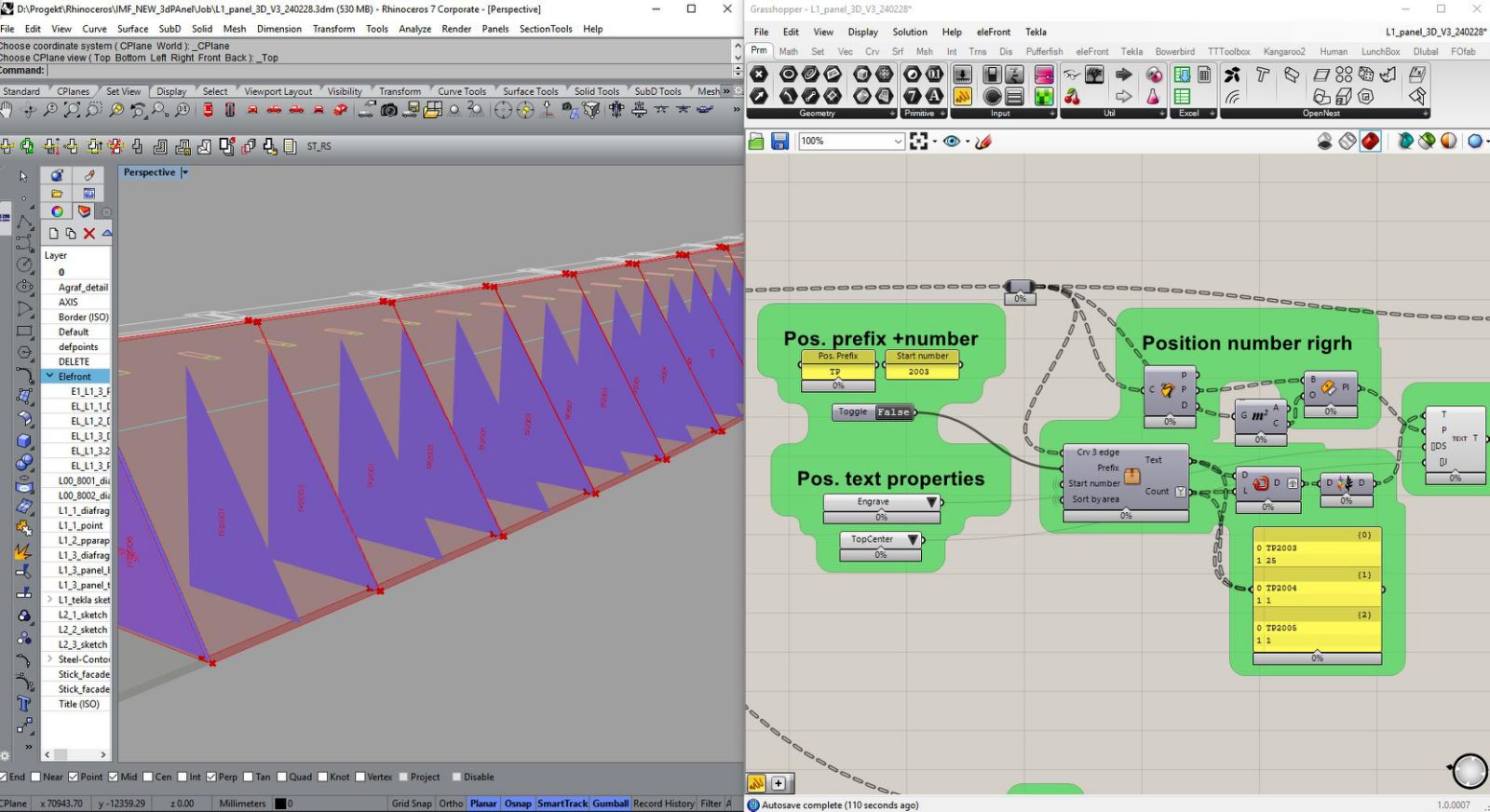Click the black layer color swatch in status bar
The image size is (1490, 812).
[x=279, y=803]
